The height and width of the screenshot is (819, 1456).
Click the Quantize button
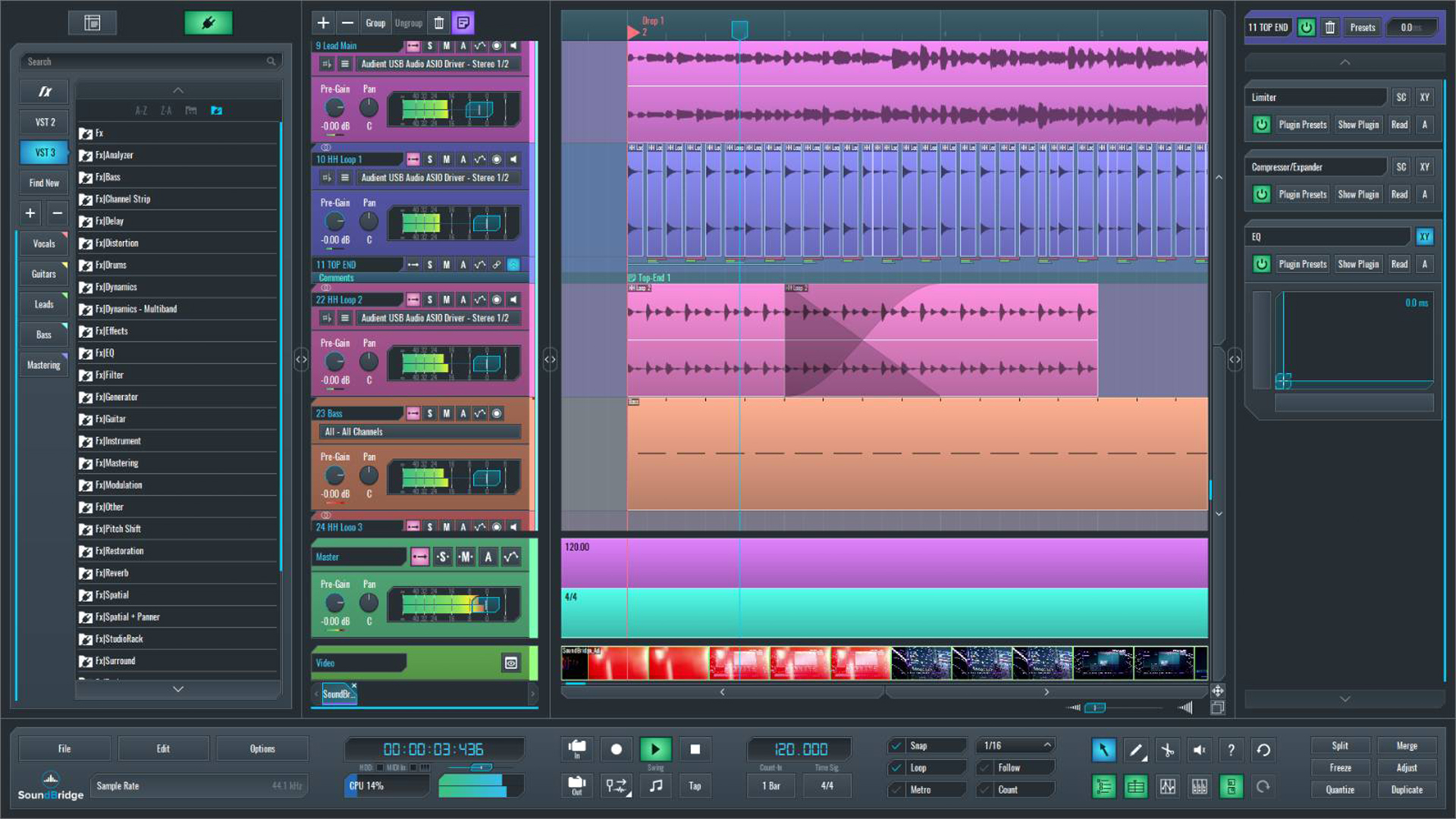pyautogui.click(x=1340, y=789)
